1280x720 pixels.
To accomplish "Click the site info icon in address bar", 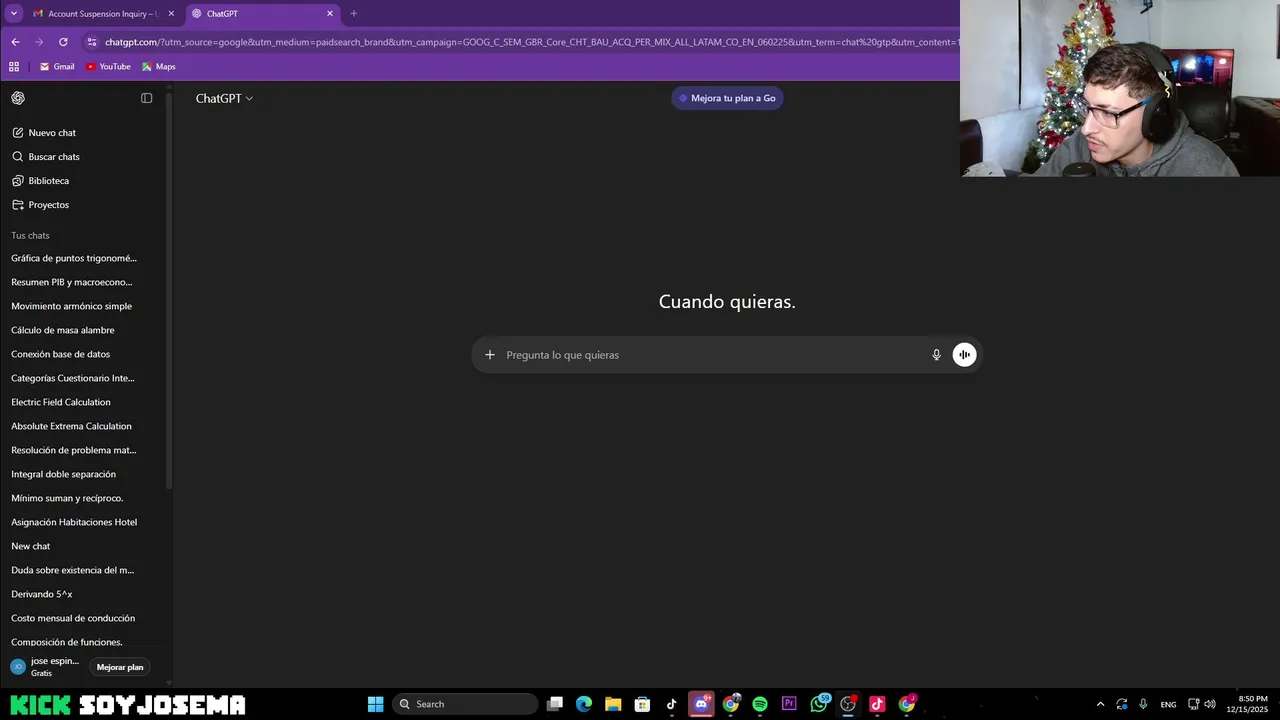I will pyautogui.click(x=92, y=42).
